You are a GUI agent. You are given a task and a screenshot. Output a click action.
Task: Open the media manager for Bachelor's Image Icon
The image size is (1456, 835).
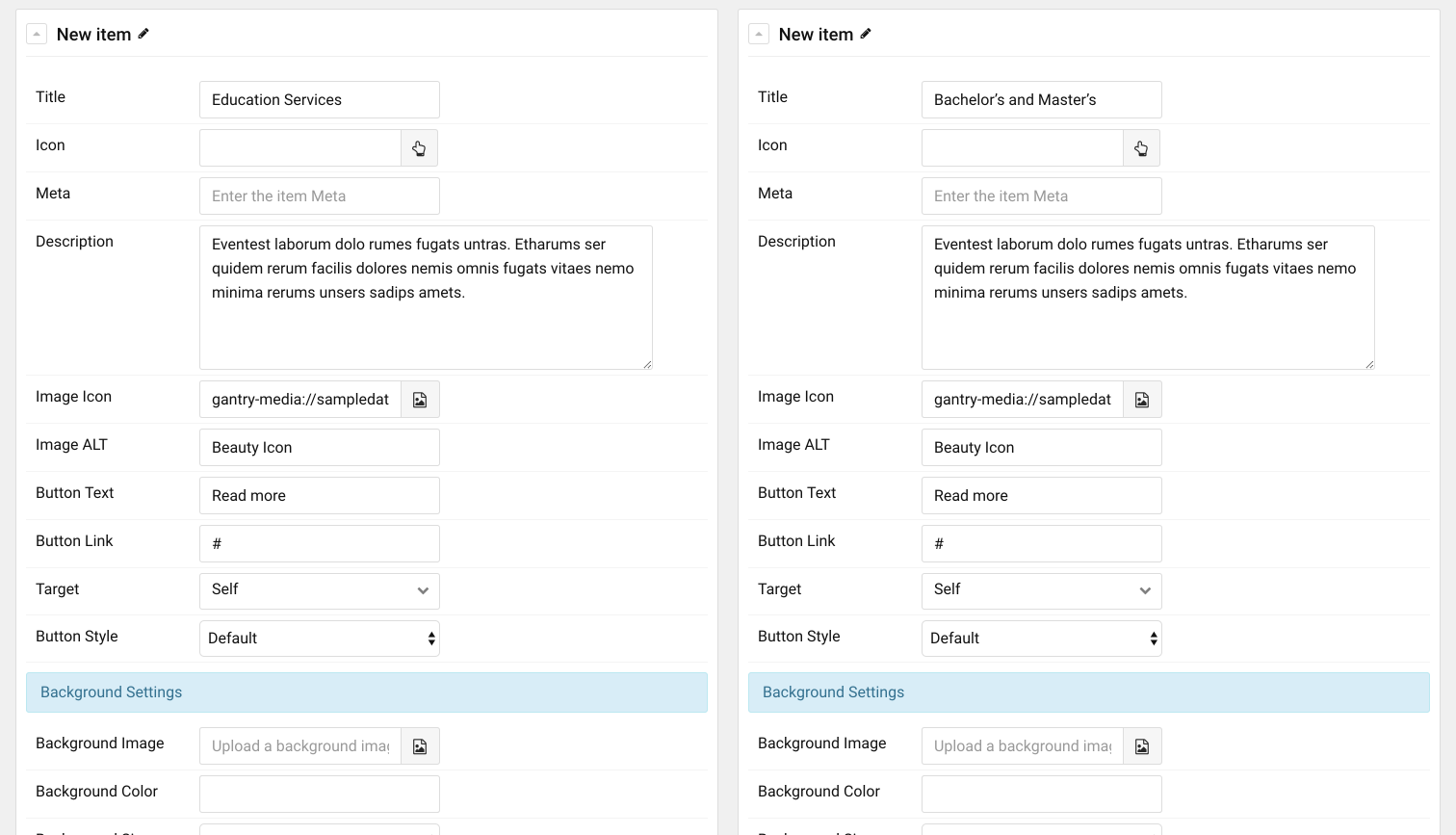pos(1142,399)
